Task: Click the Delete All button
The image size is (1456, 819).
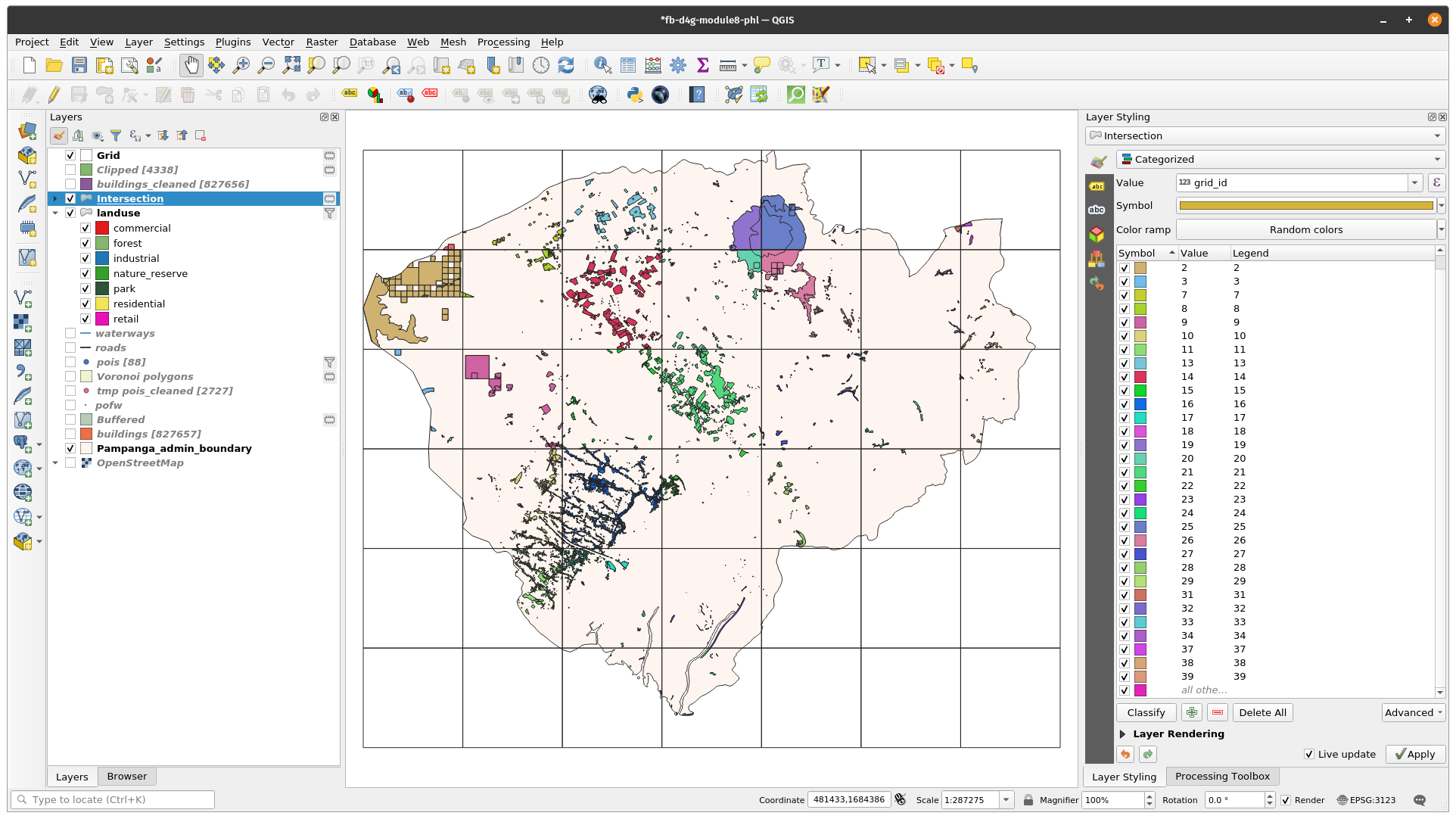Action: point(1262,712)
